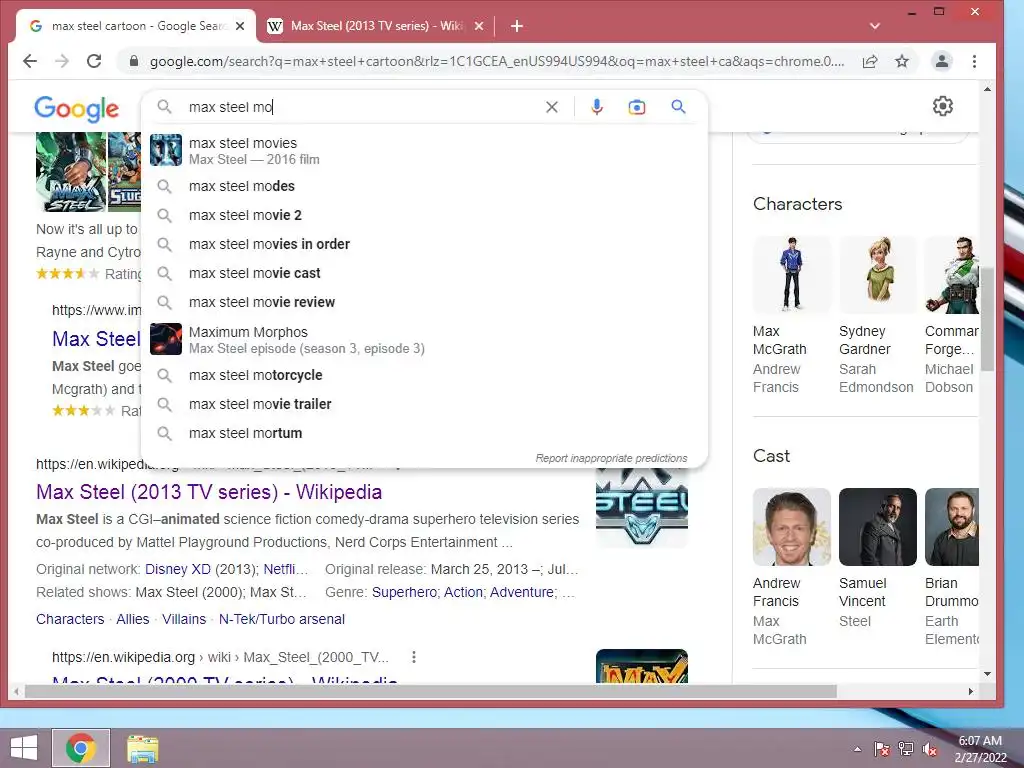Choose suggestion "max steel modes"
The width and height of the screenshot is (1024, 768).
click(x=424, y=186)
